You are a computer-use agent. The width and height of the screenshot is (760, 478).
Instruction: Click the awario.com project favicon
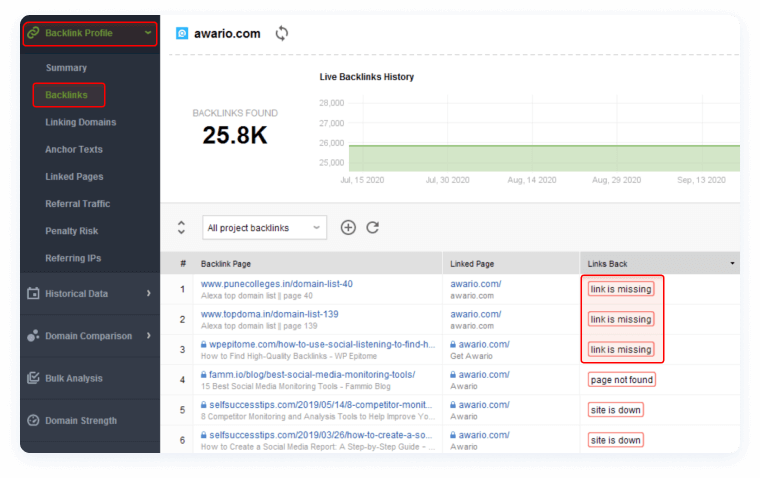[x=182, y=33]
